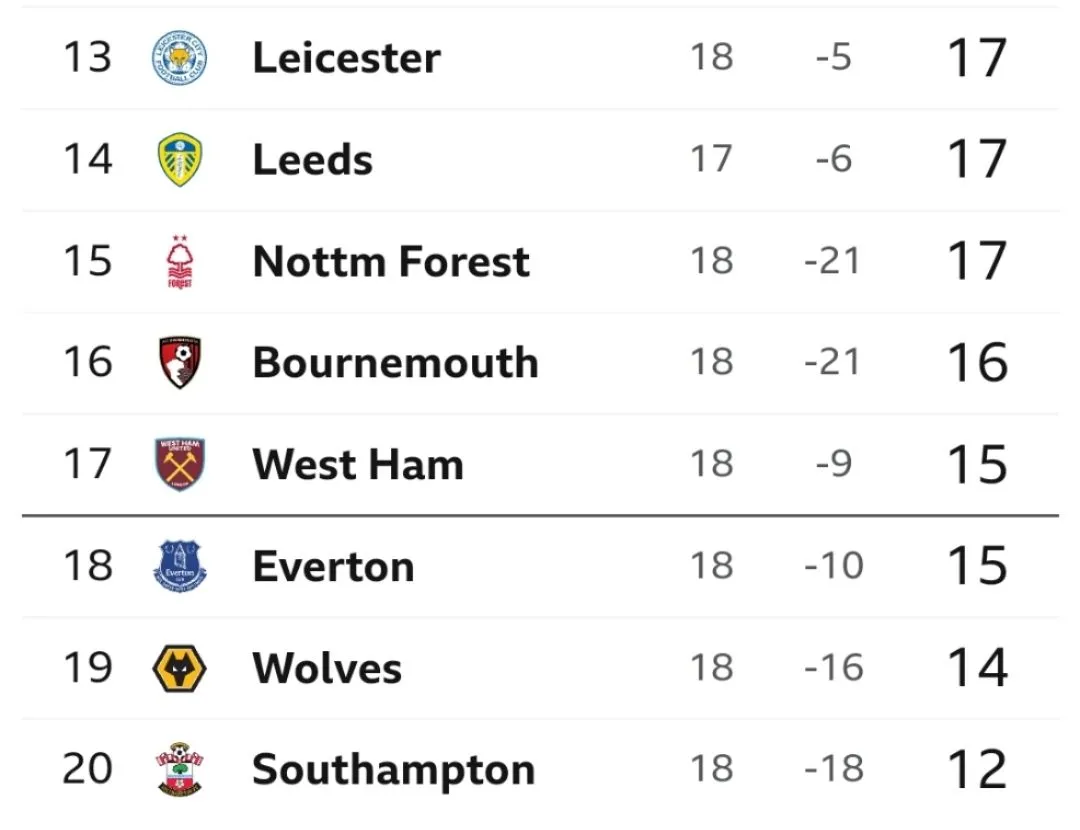Select the Southampton club crest

pos(180,770)
